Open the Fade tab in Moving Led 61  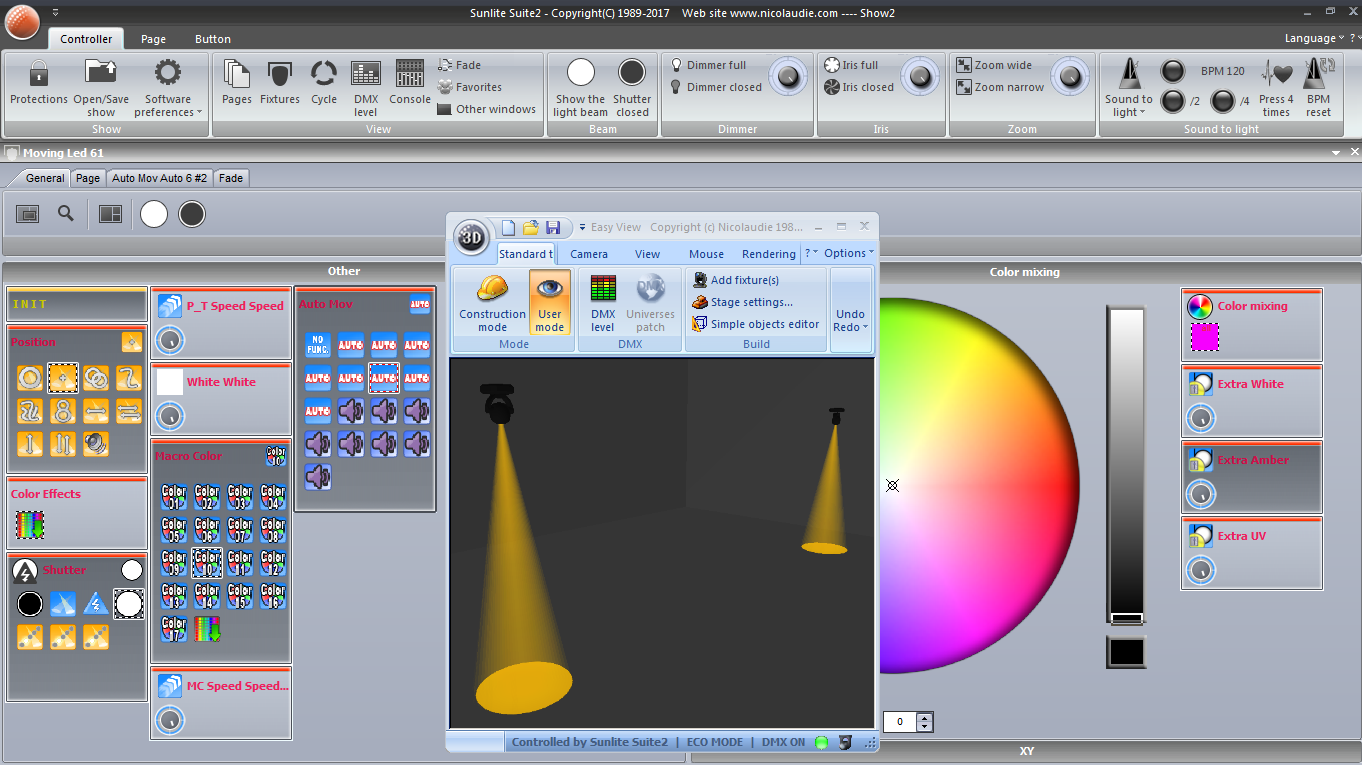pyautogui.click(x=231, y=178)
